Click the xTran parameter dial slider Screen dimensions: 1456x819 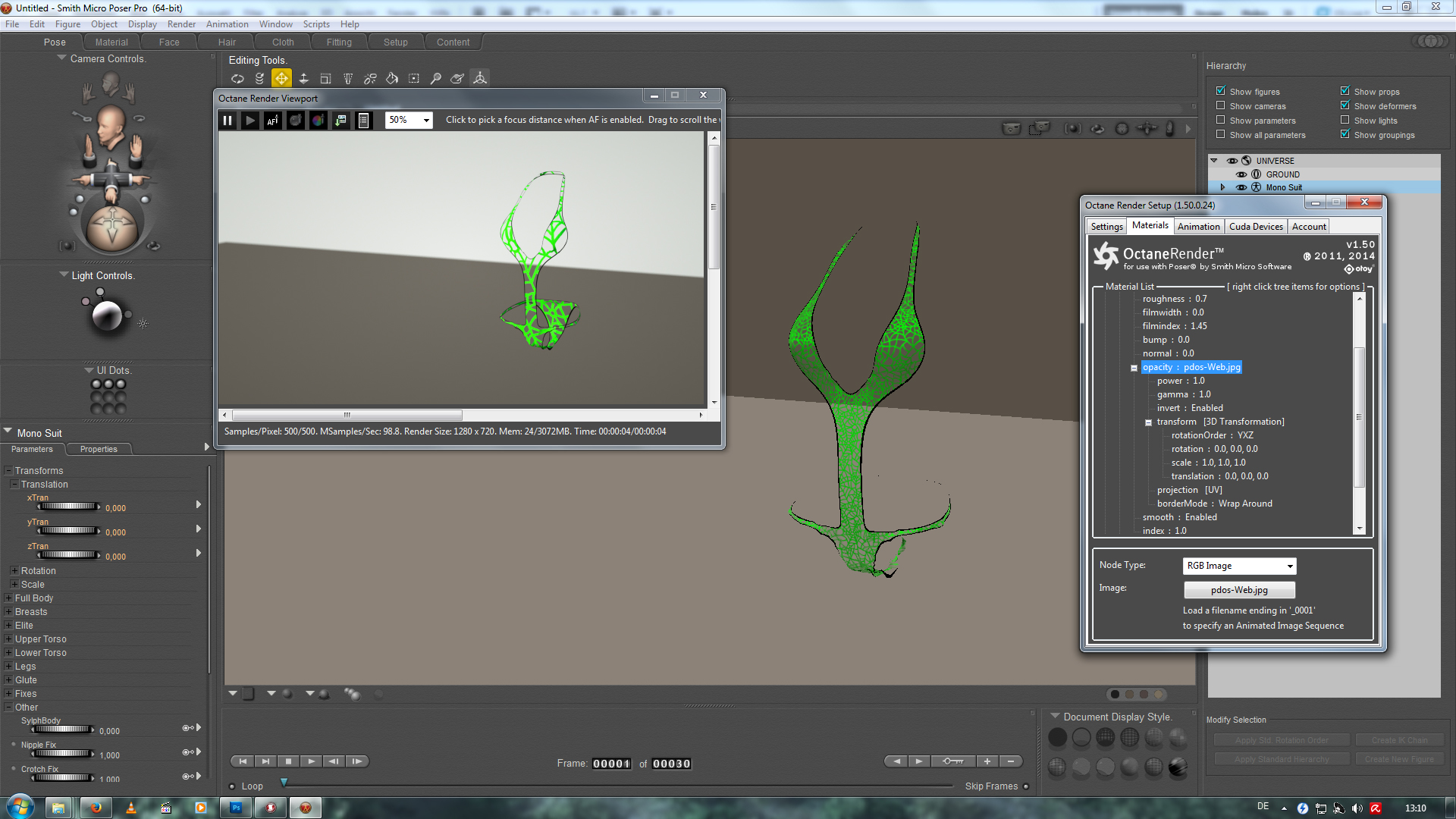pos(68,507)
